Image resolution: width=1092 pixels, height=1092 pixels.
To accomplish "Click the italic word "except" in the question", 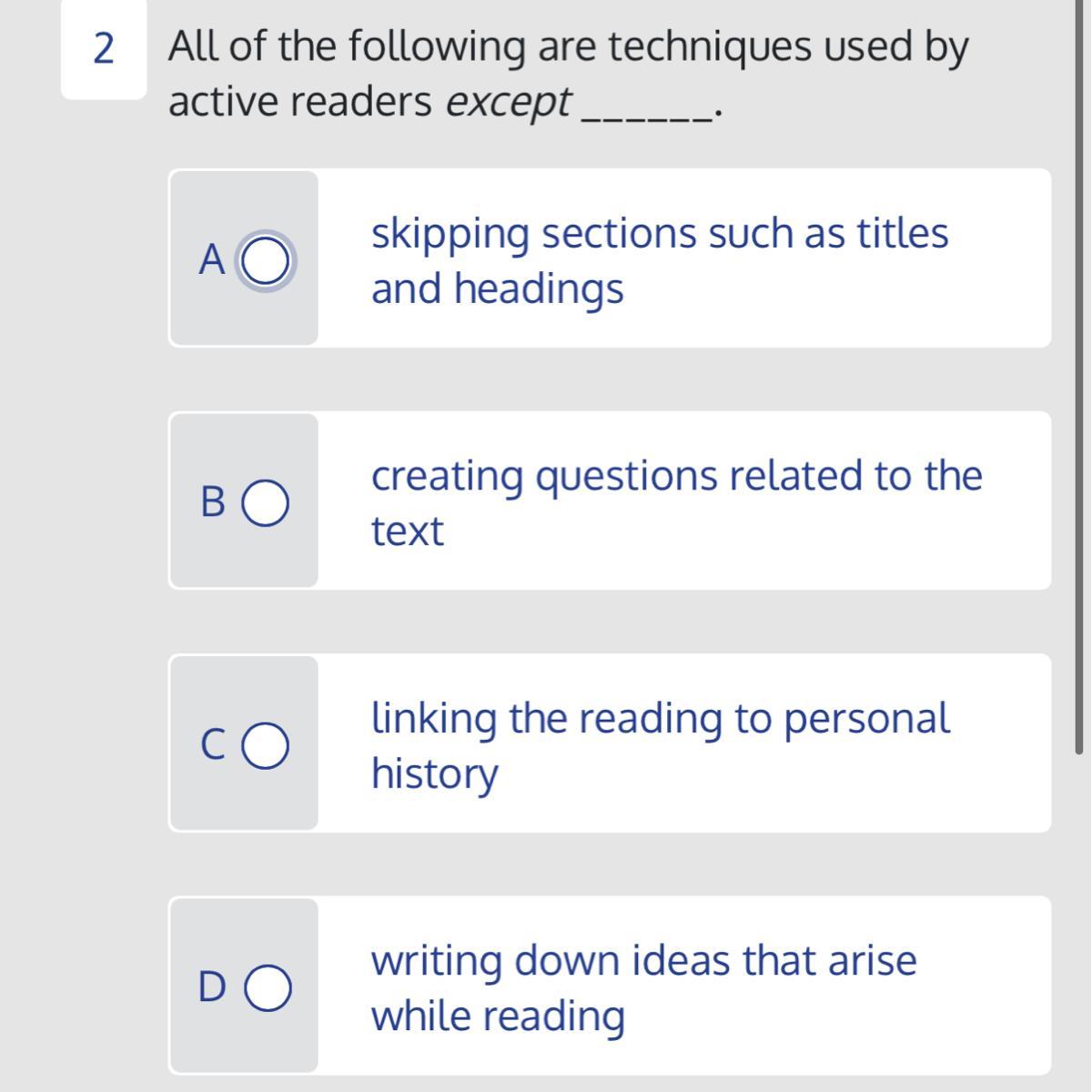I will point(508,102).
